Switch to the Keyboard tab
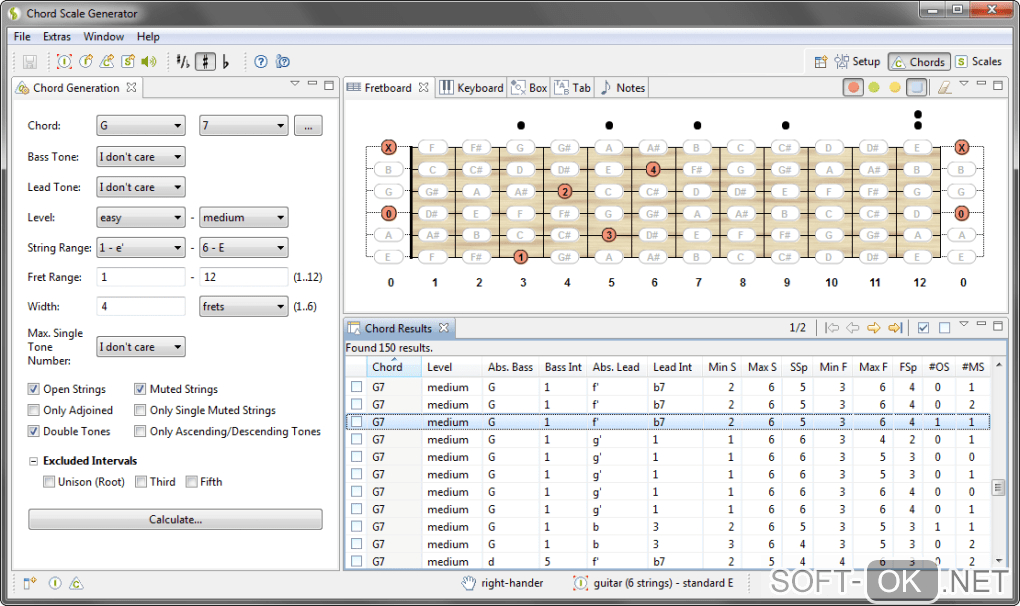The height and width of the screenshot is (606, 1020). click(x=472, y=88)
